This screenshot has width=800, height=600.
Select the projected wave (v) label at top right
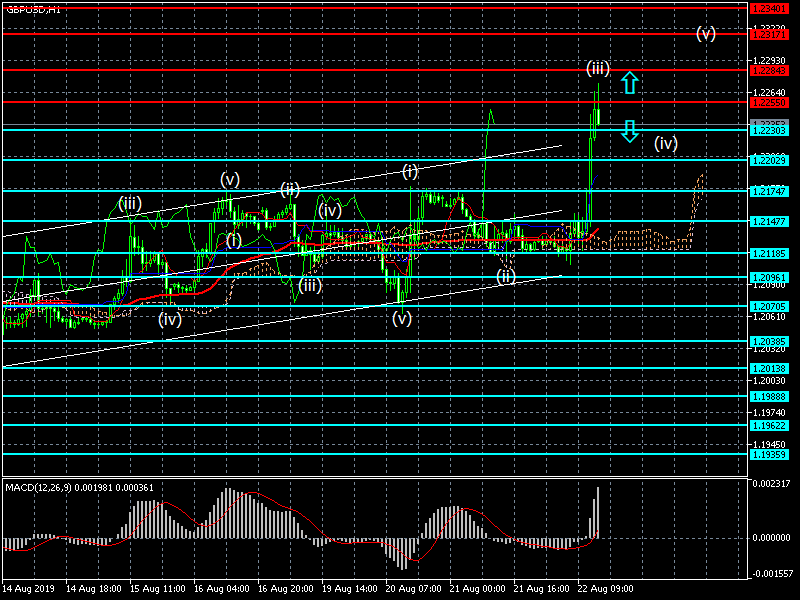706,33
